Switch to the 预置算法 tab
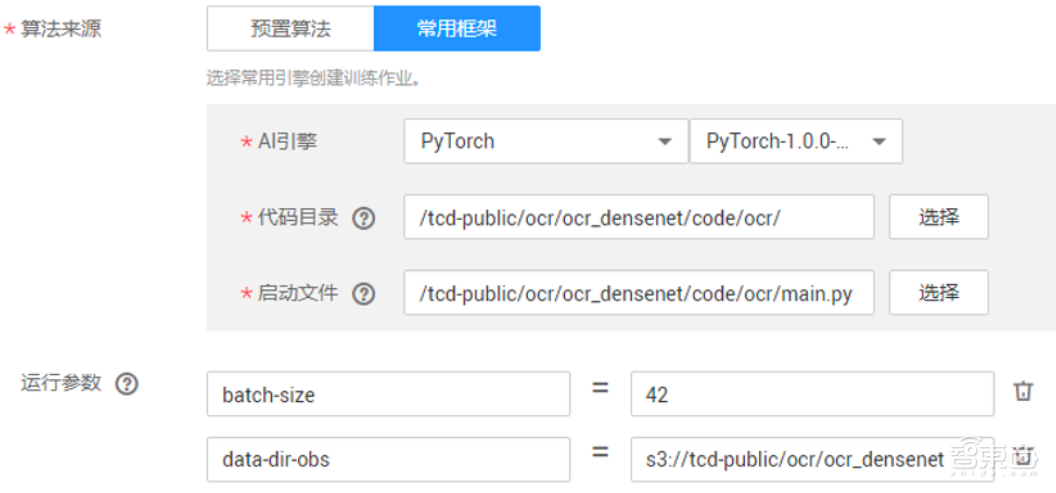The image size is (1056, 493). point(290,29)
